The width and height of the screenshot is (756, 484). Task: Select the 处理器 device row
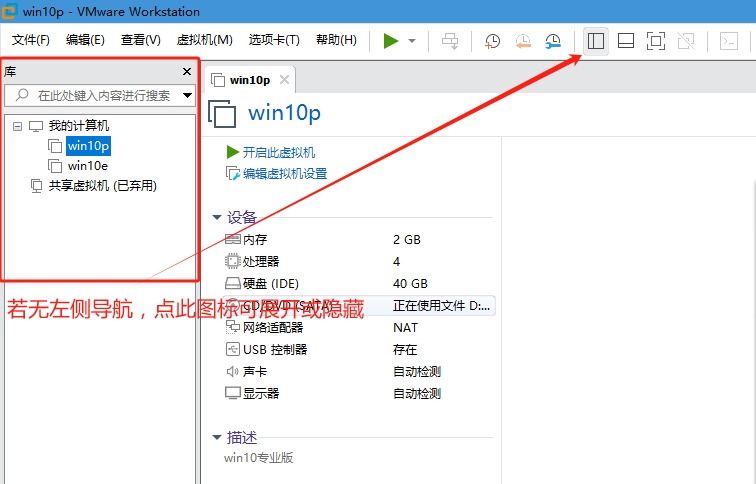tap(359, 262)
